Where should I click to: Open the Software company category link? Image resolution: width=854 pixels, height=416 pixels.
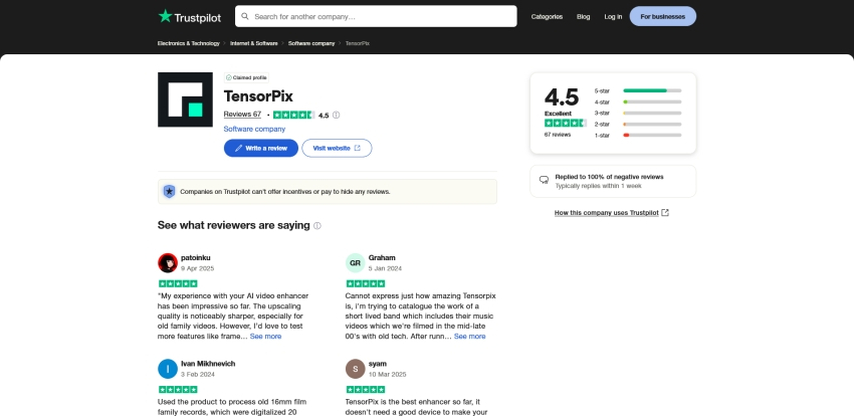tap(254, 129)
